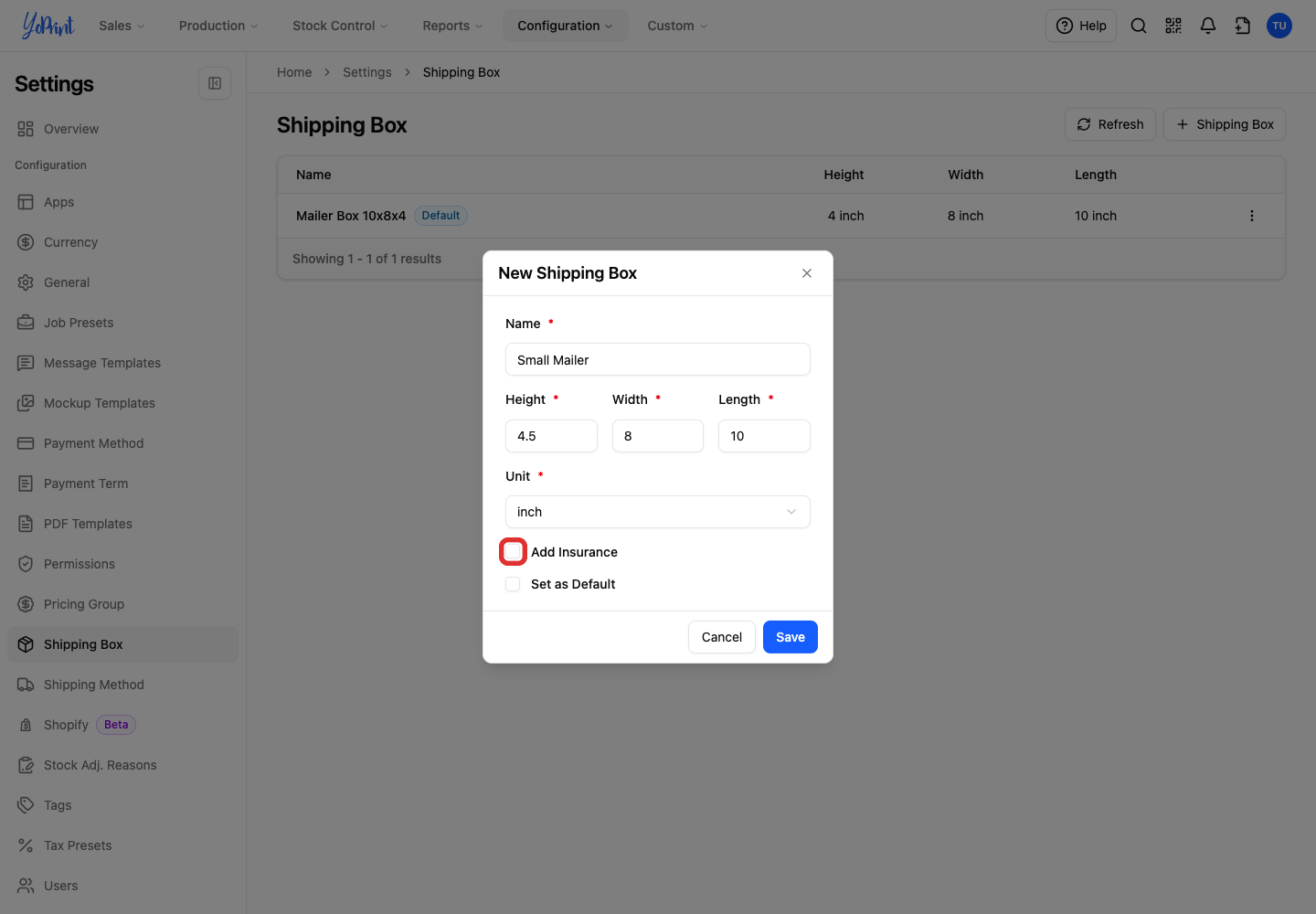The image size is (1316, 914).
Task: Open the search icon in top bar
Action: (1139, 26)
